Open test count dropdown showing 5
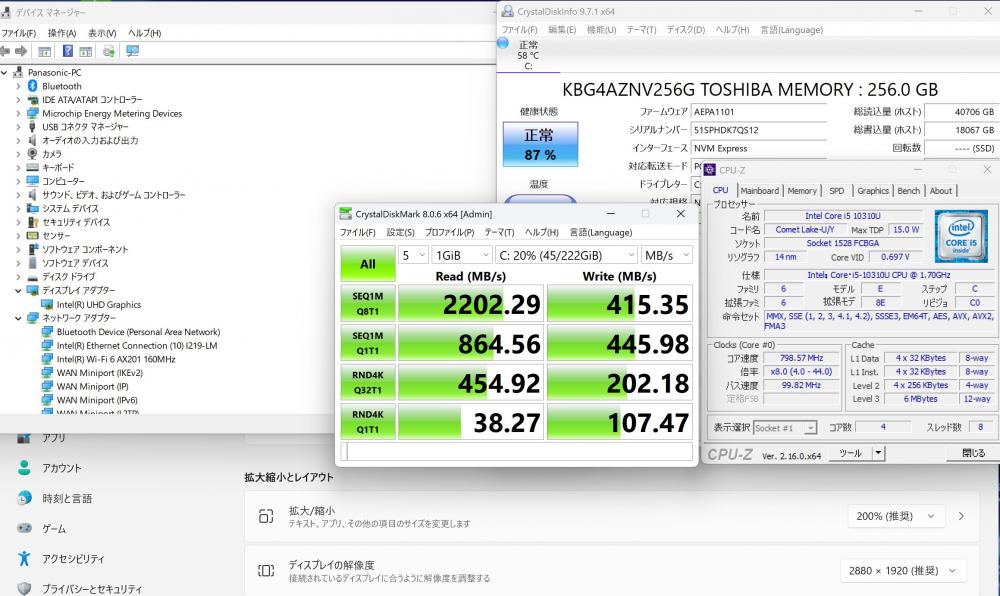The width and height of the screenshot is (1000, 596). [x=413, y=255]
